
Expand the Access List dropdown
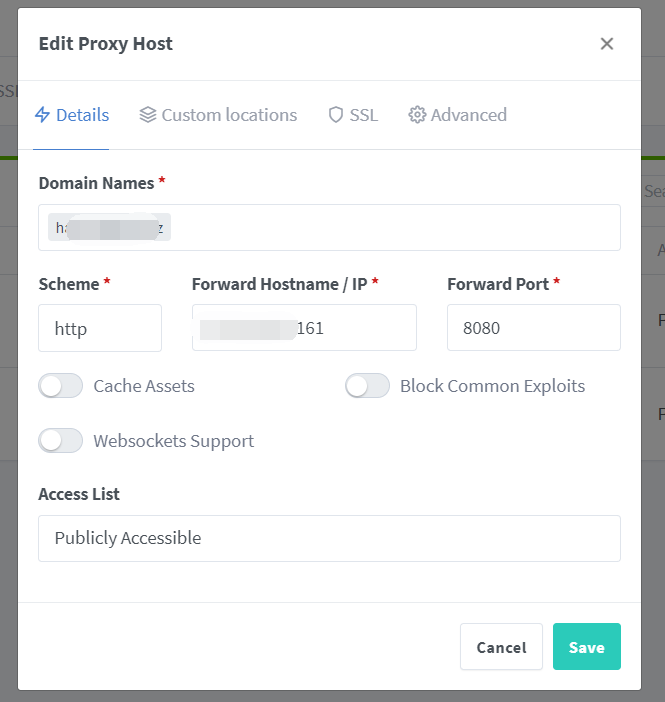coord(329,538)
